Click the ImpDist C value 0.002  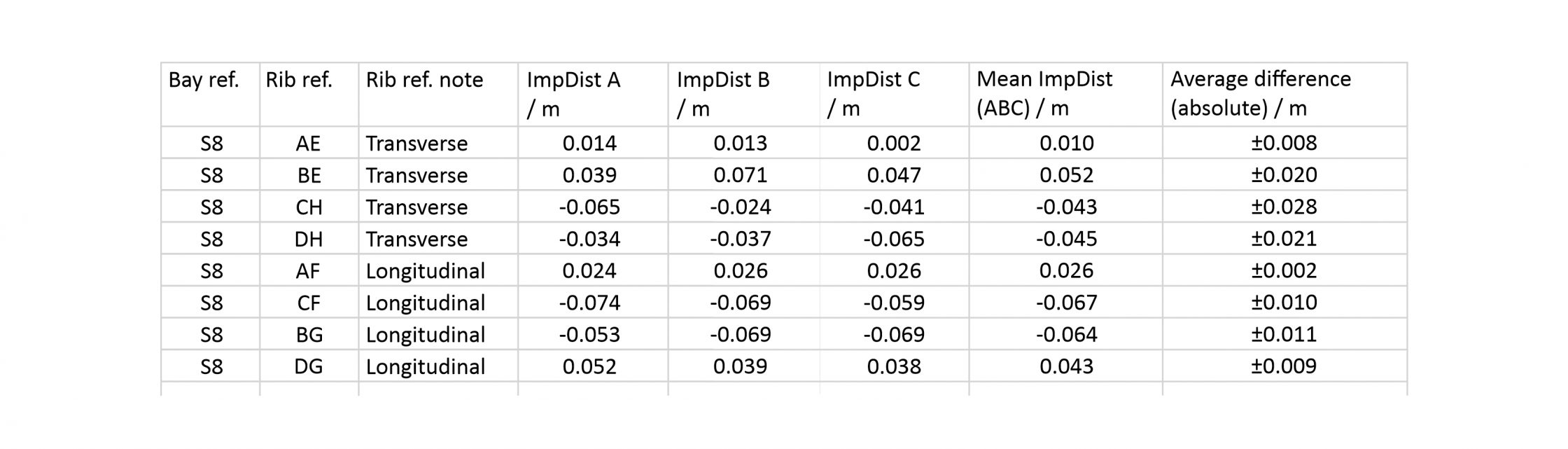click(x=894, y=143)
